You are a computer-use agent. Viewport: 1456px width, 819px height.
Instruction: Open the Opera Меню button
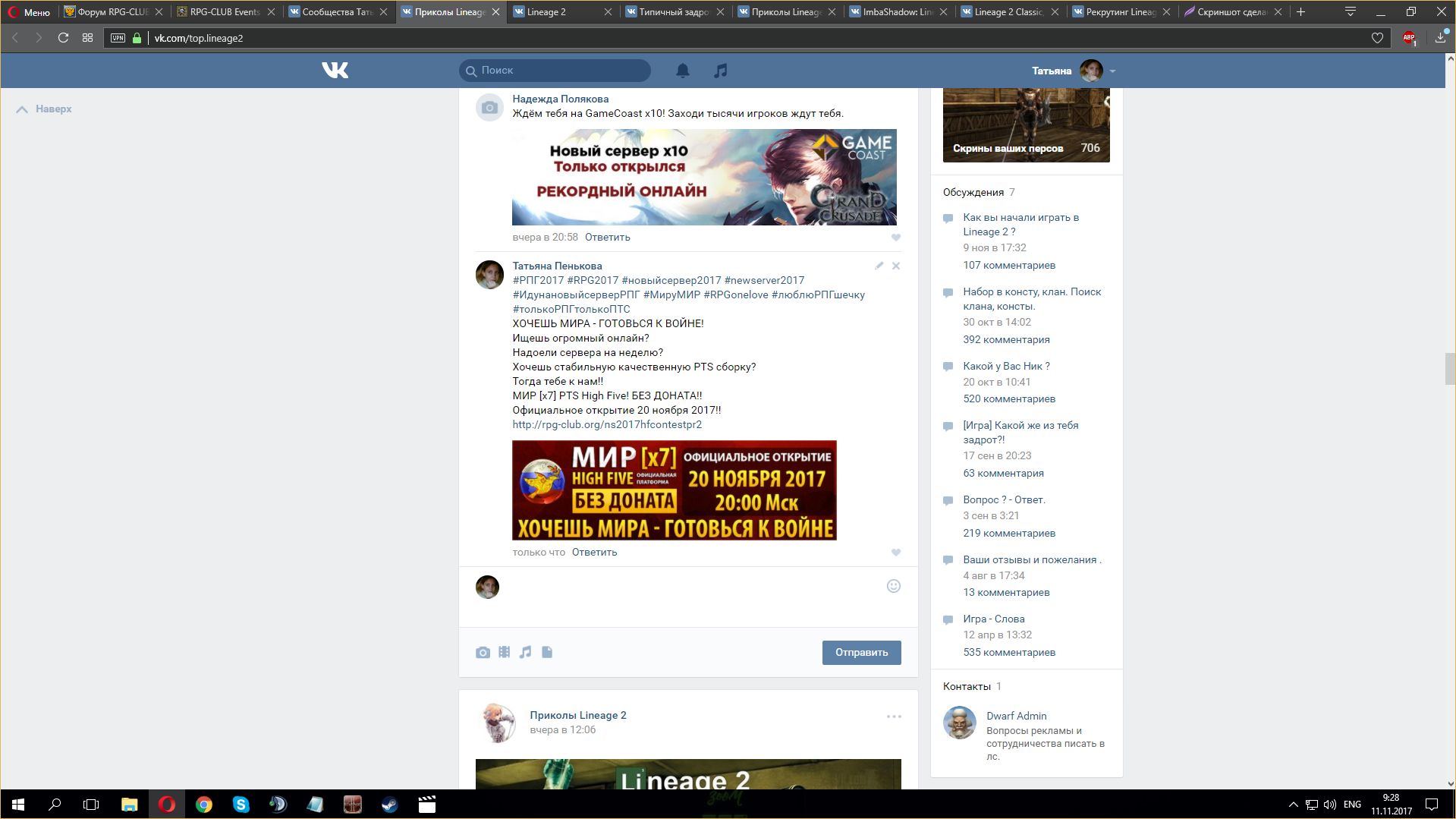pyautogui.click(x=29, y=12)
